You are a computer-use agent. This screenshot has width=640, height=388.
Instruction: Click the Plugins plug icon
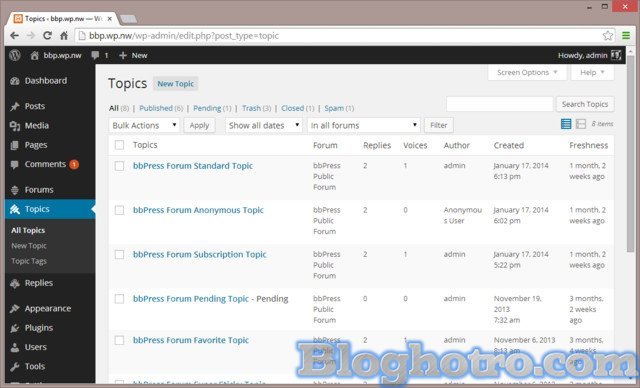(15, 328)
